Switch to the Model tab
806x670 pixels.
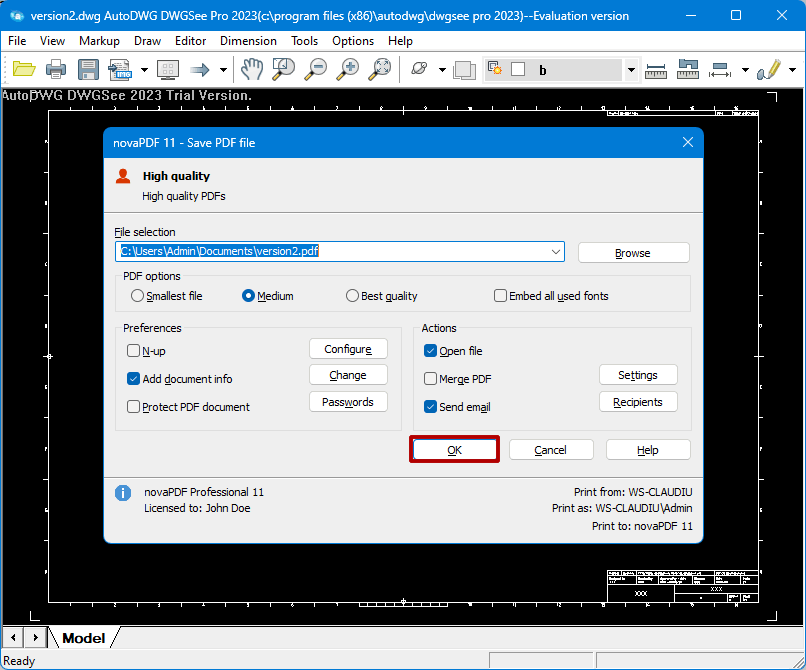tap(83, 637)
